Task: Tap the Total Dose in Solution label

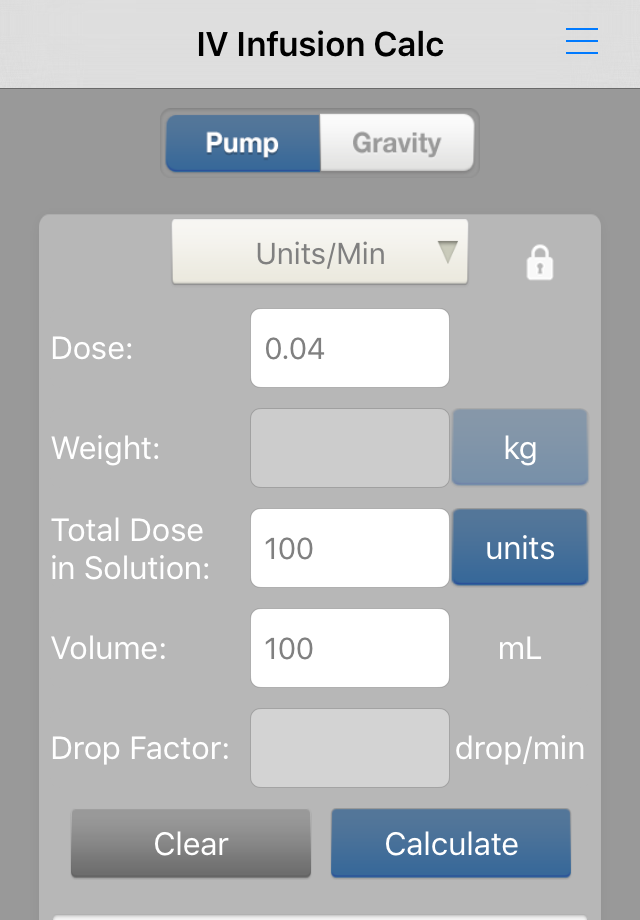Action: click(130, 549)
